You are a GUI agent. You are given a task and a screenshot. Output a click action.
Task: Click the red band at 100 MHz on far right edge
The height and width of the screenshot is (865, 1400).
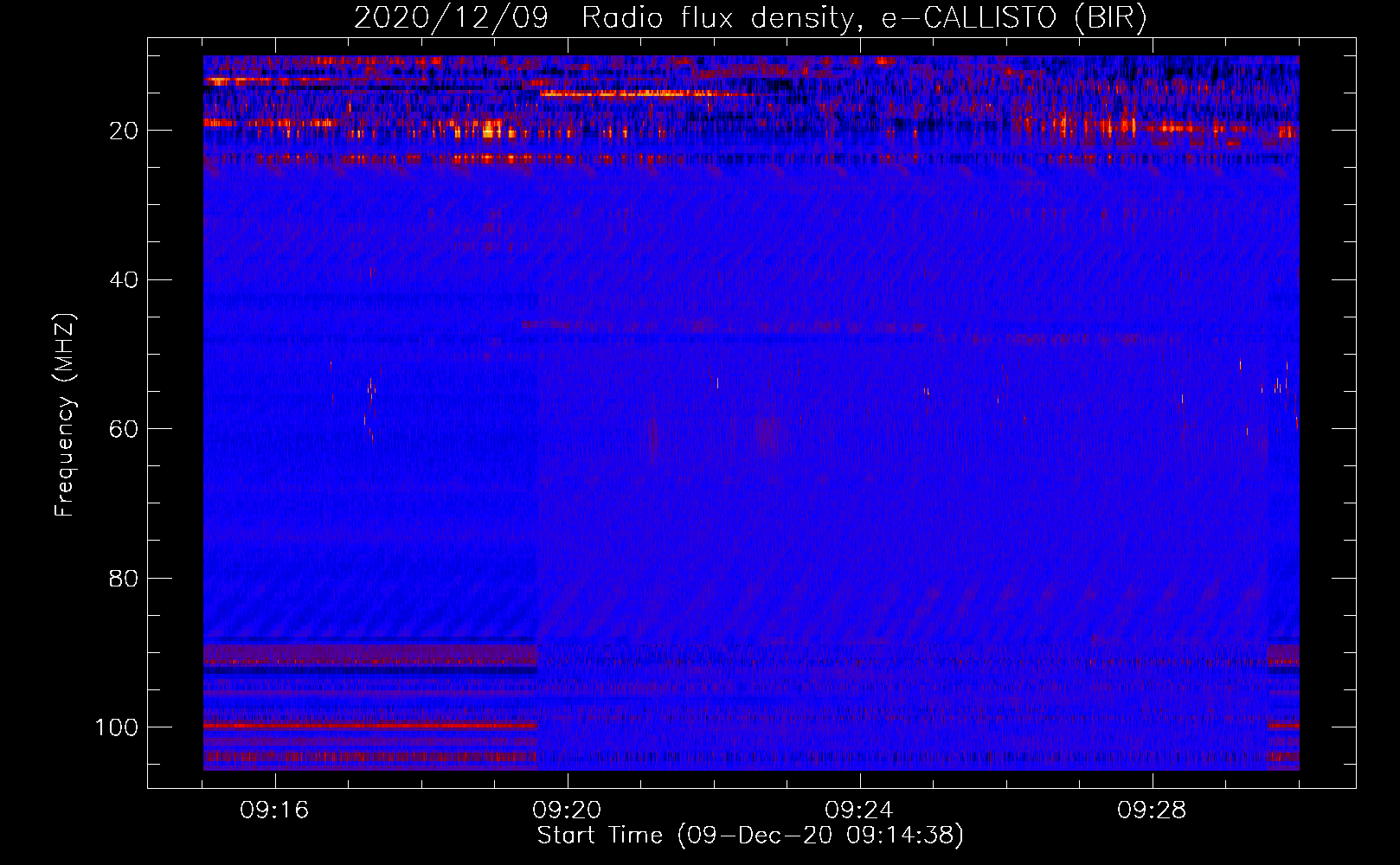coord(1284,727)
